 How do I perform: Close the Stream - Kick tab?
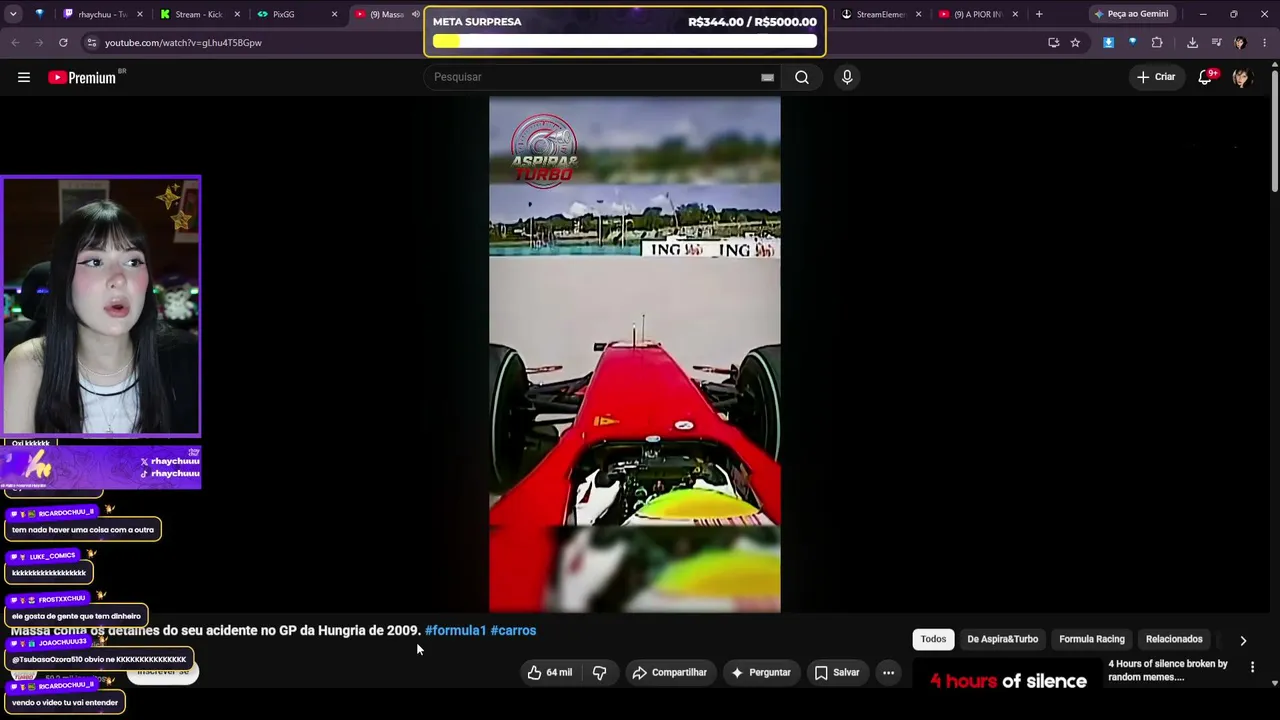pyautogui.click(x=237, y=14)
